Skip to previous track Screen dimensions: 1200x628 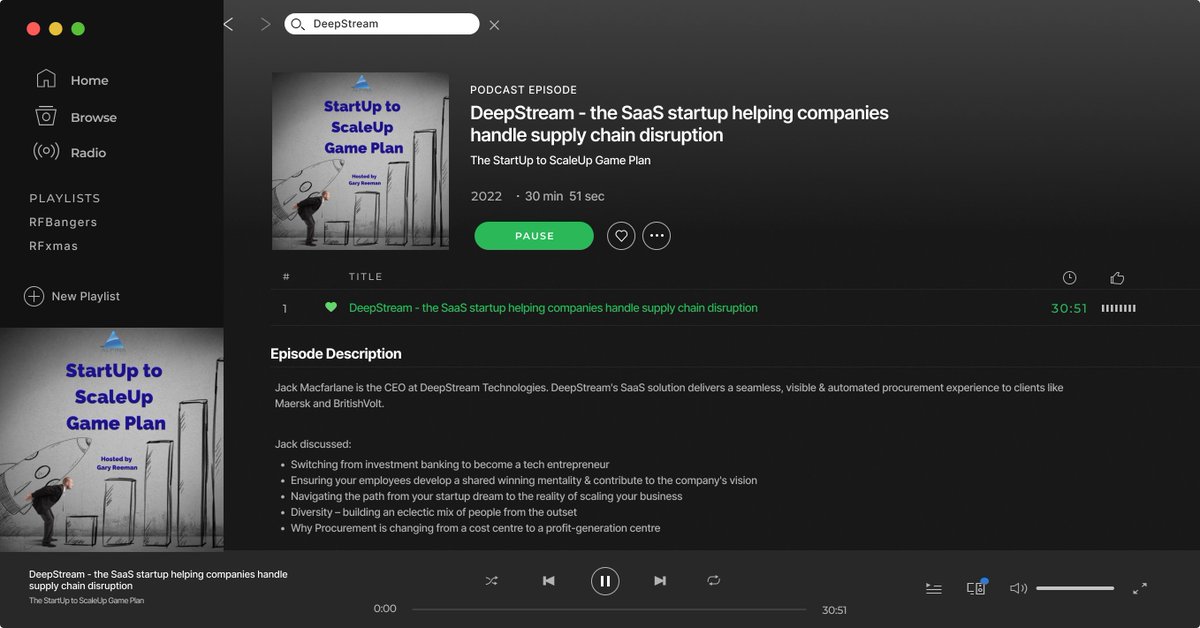(x=548, y=580)
